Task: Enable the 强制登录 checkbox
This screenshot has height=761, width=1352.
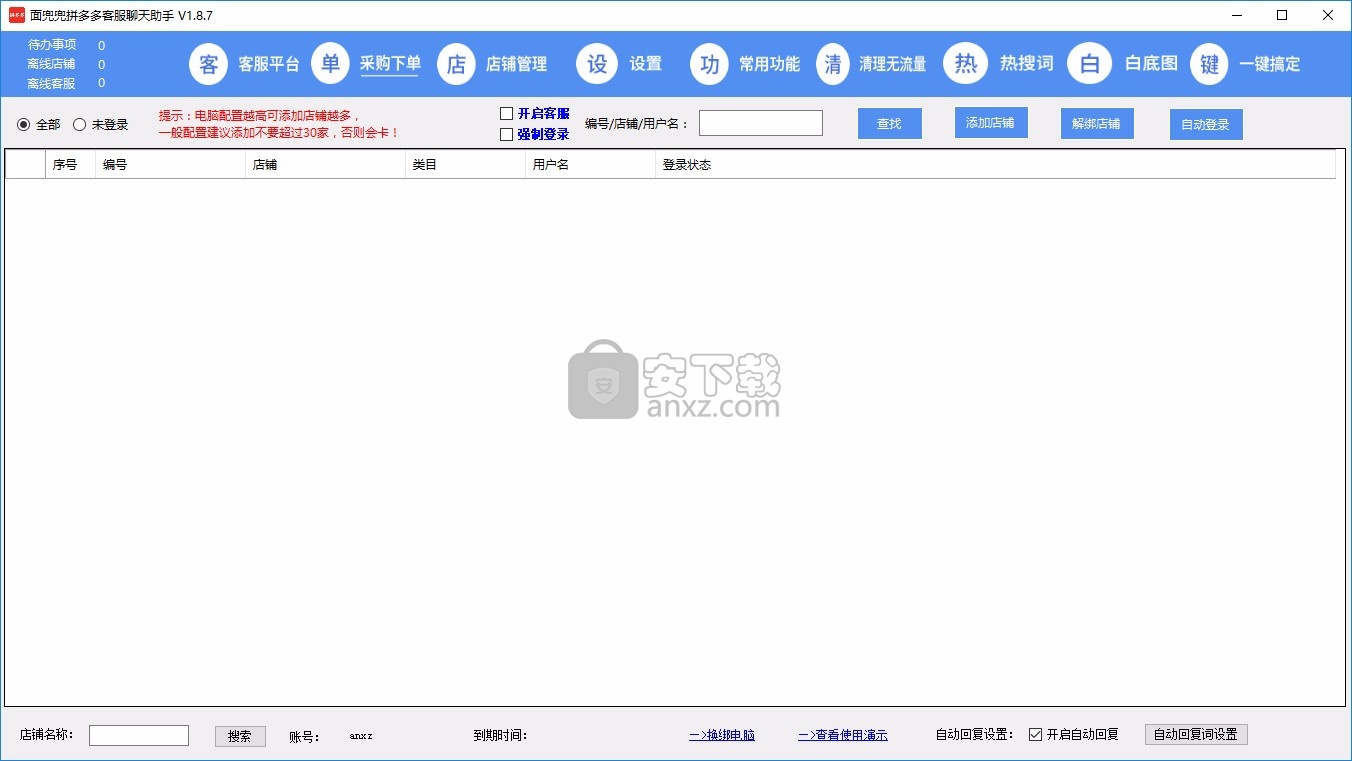Action: point(506,134)
